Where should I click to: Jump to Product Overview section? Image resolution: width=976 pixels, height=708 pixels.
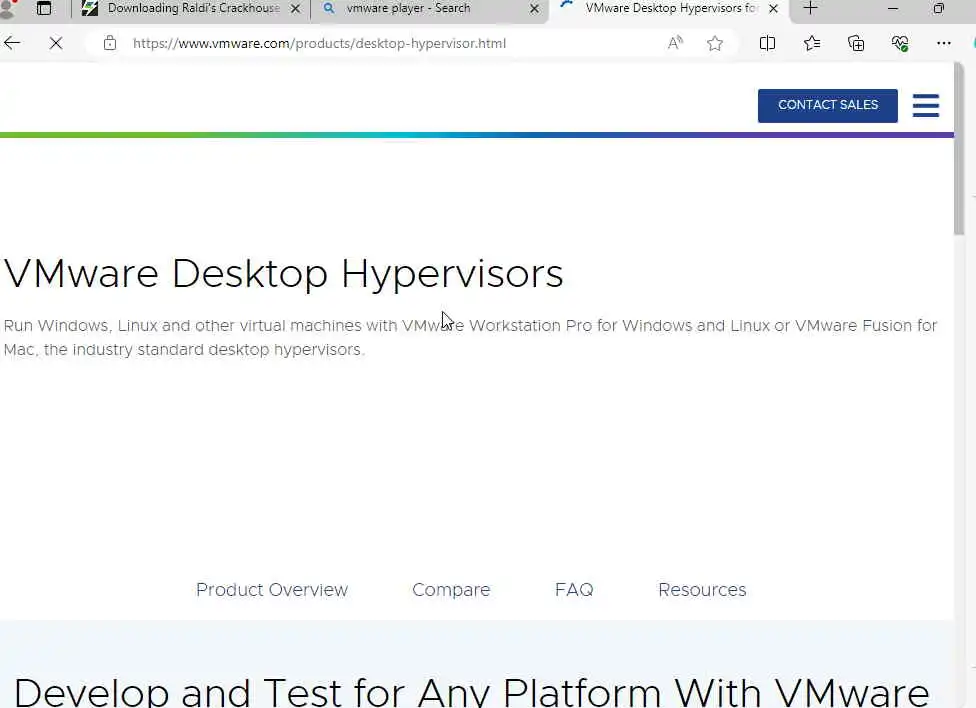coord(272,590)
